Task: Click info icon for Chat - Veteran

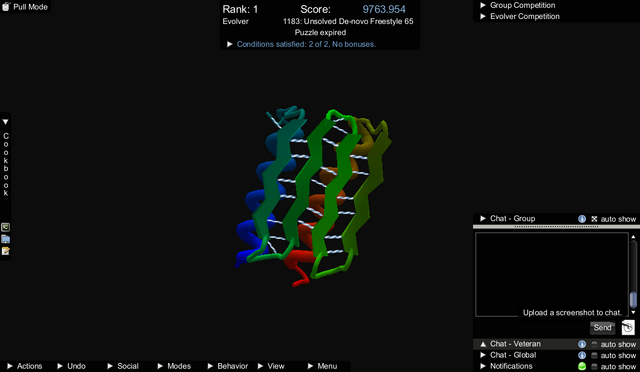Action: coord(582,344)
